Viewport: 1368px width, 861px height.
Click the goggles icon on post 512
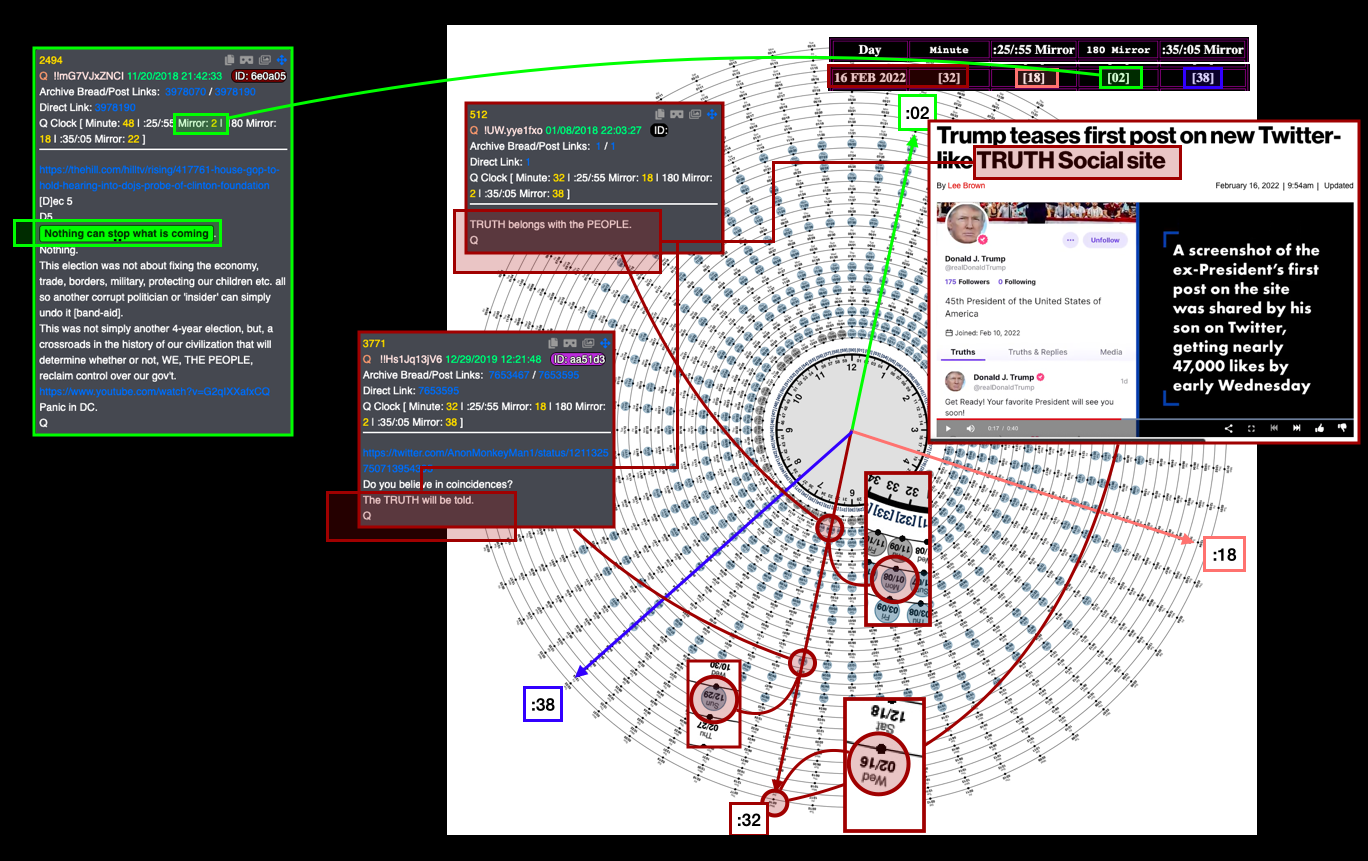pyautogui.click(x=678, y=115)
